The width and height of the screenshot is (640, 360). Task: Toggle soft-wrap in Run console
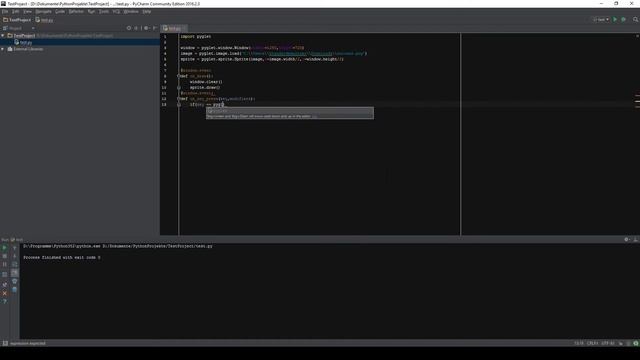click(x=15, y=264)
